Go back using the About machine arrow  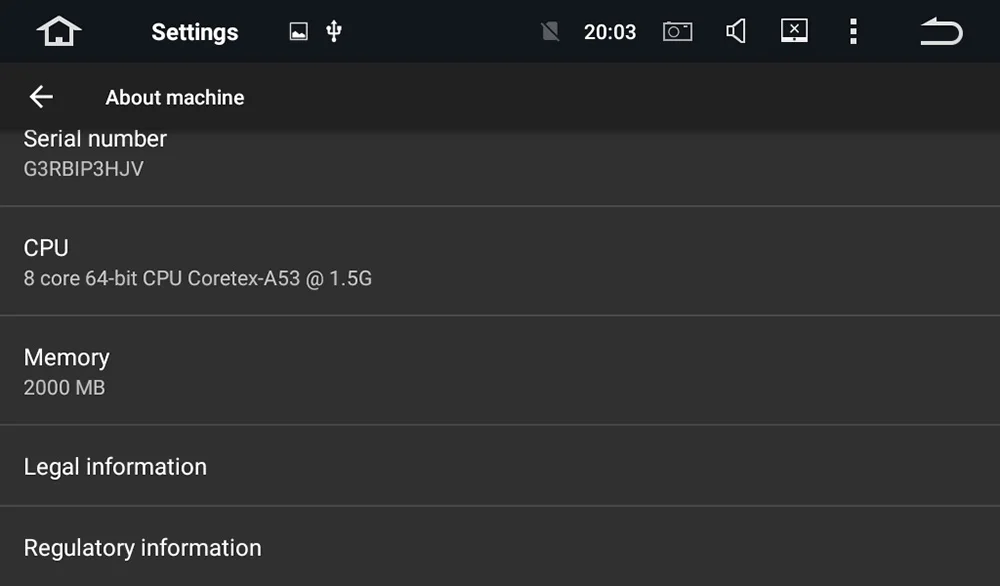[41, 97]
